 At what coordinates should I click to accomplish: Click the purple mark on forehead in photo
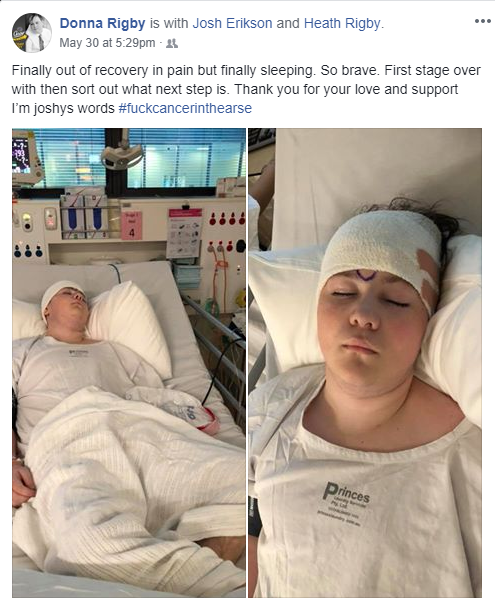click(365, 275)
